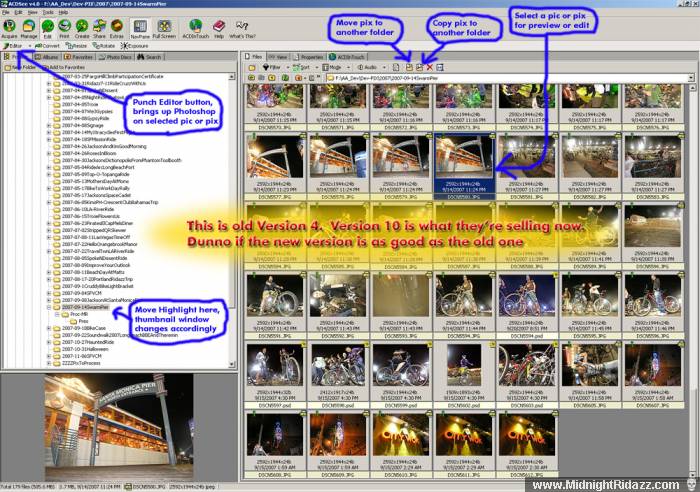This screenshot has width=700, height=492.
Task: Click the Mode view icon
Action: [325, 67]
